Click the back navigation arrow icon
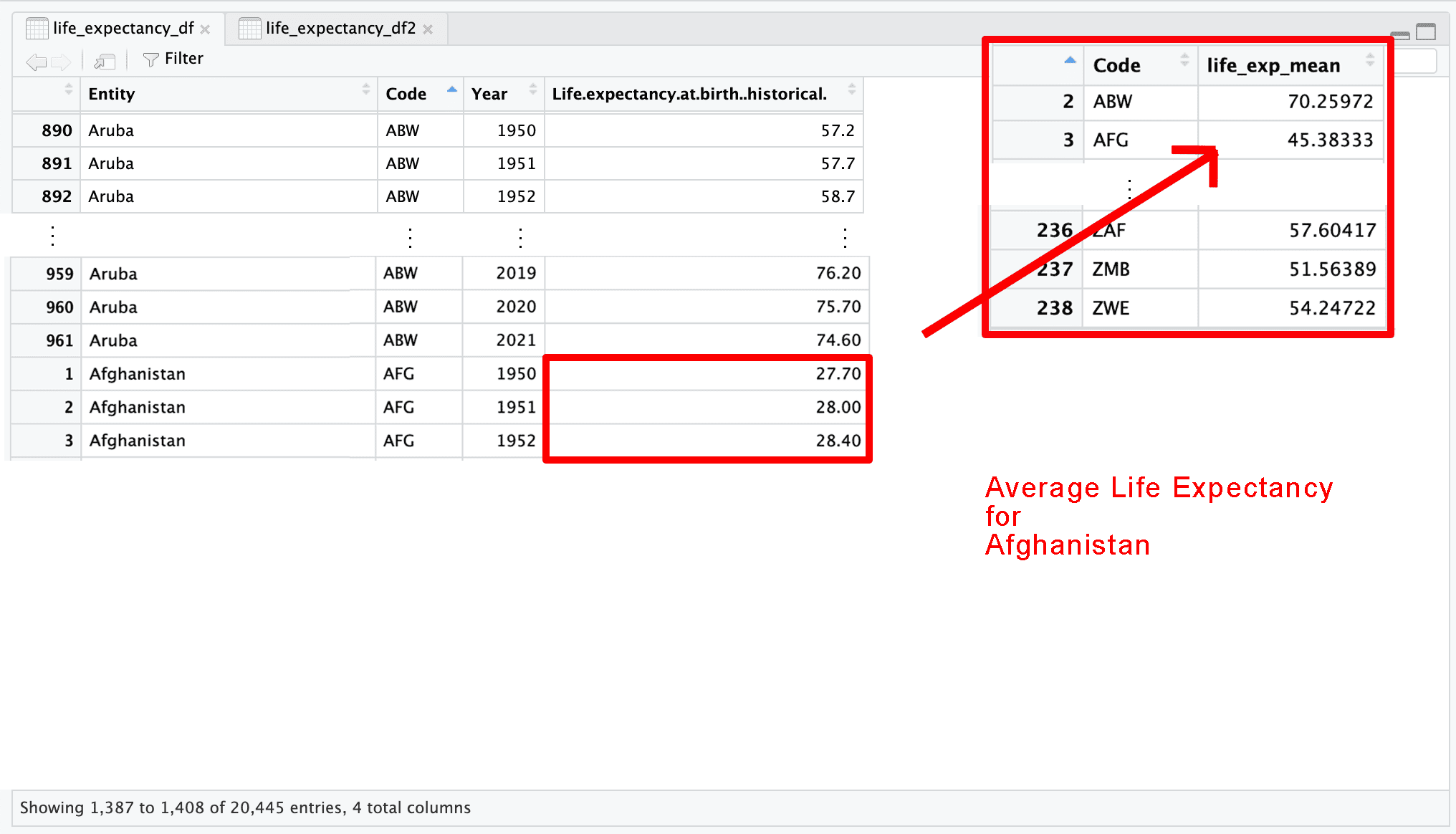 point(36,62)
